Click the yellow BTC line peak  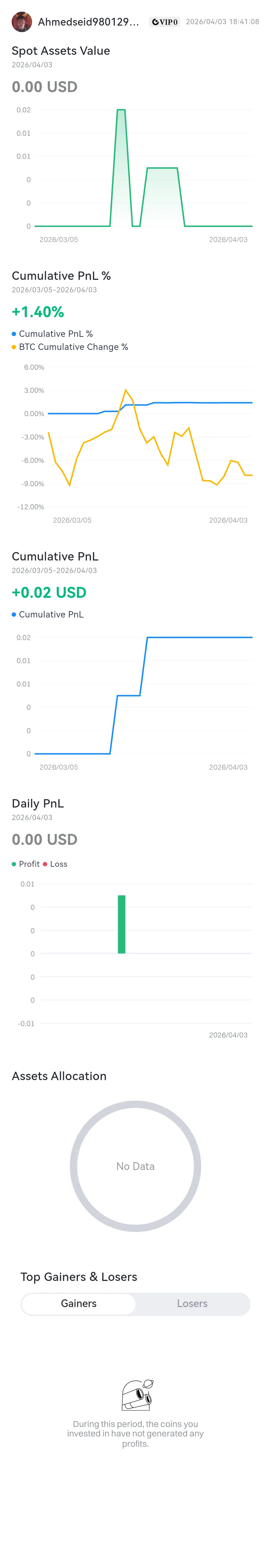pos(126,390)
